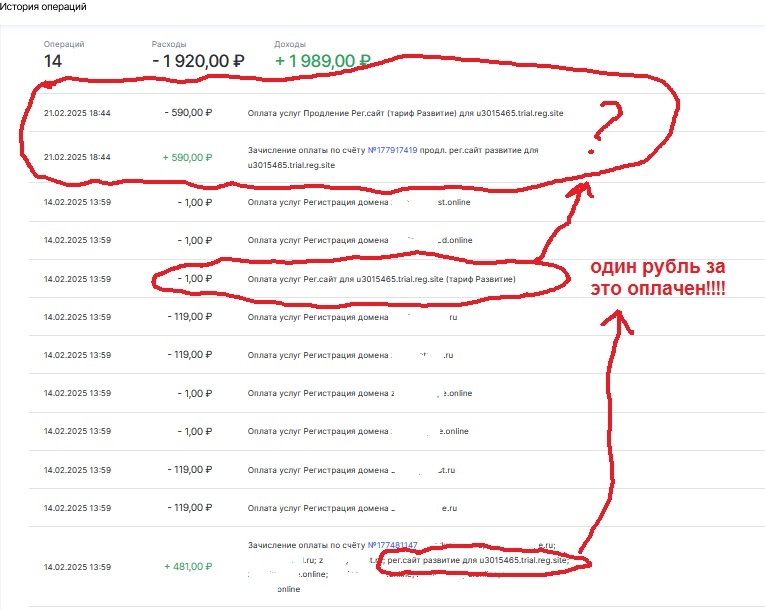765x610 pixels.
Task: Click the domain registration row ending d.online
Action: (x=397, y=240)
